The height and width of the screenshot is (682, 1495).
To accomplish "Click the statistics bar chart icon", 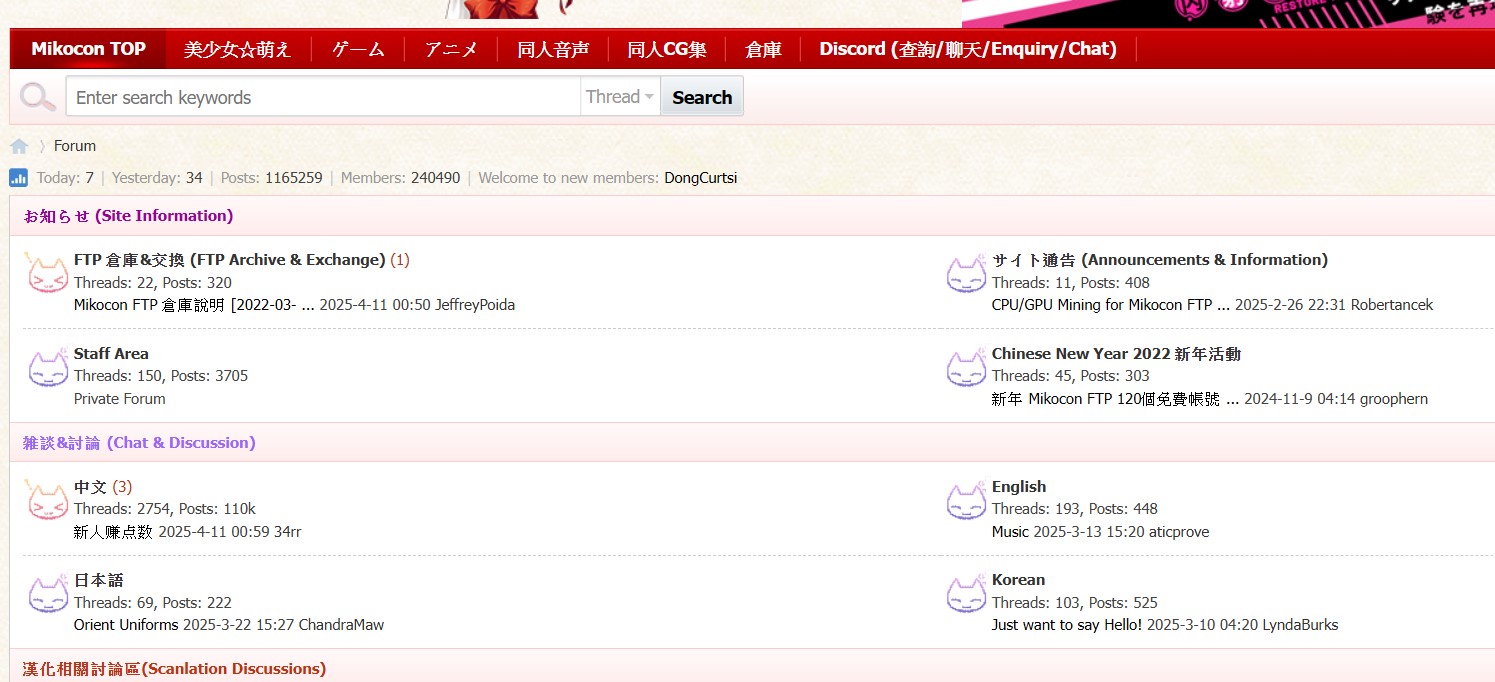I will tap(19, 178).
